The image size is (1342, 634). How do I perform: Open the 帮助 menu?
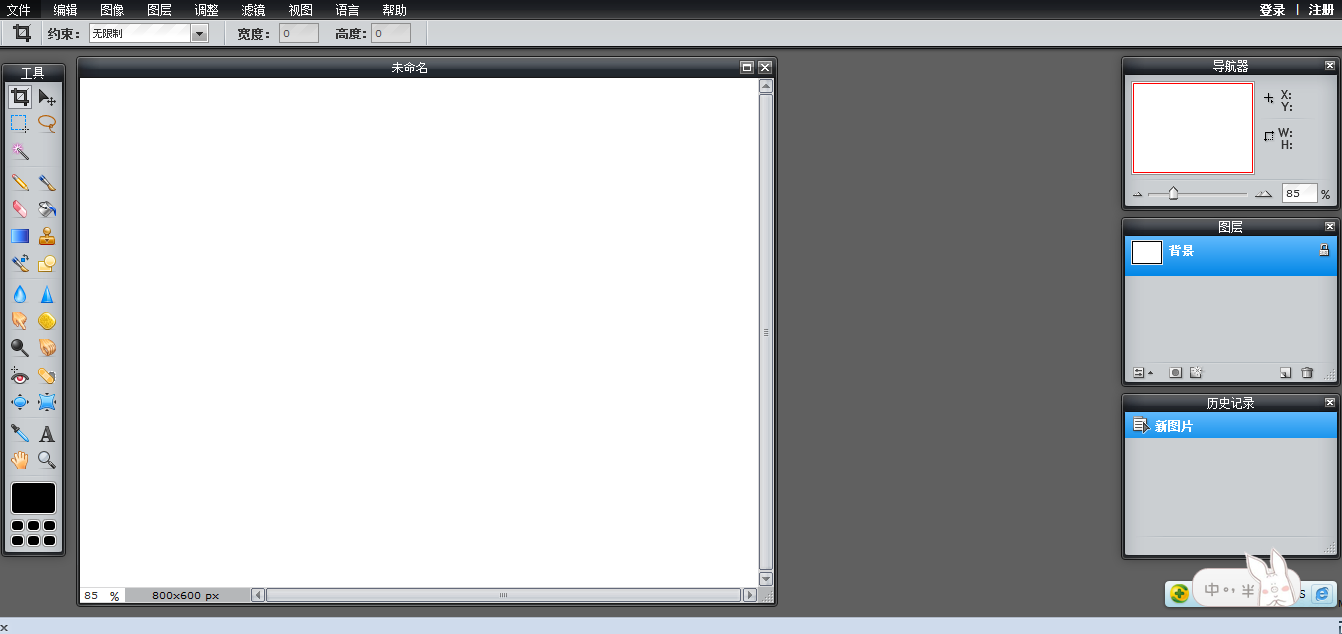[x=394, y=10]
